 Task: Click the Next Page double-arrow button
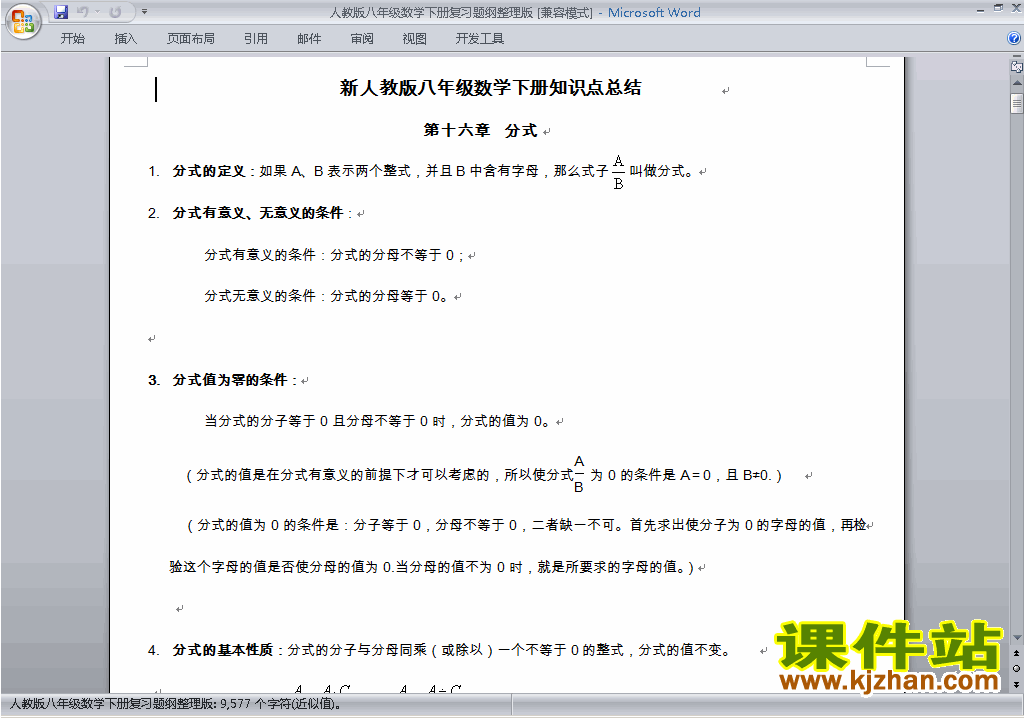(1017, 684)
